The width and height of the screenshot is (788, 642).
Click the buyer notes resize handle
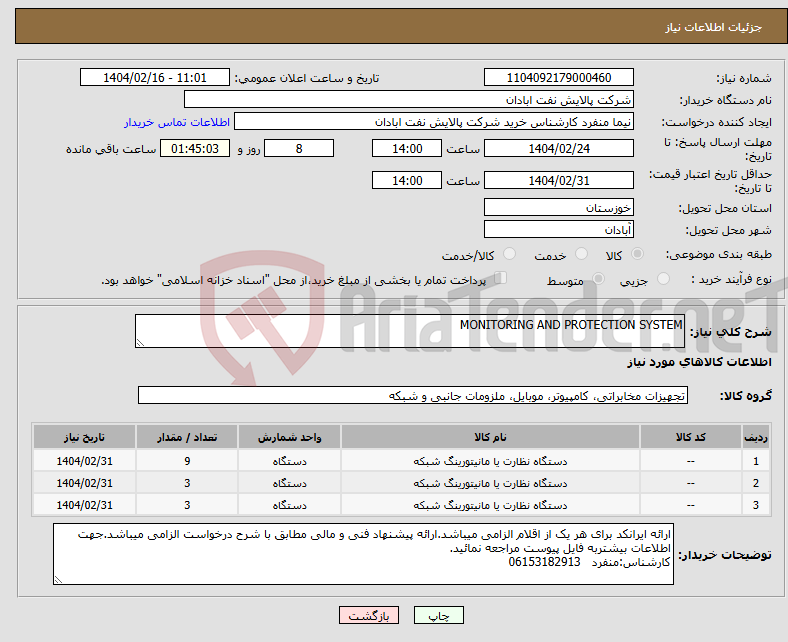(58, 580)
